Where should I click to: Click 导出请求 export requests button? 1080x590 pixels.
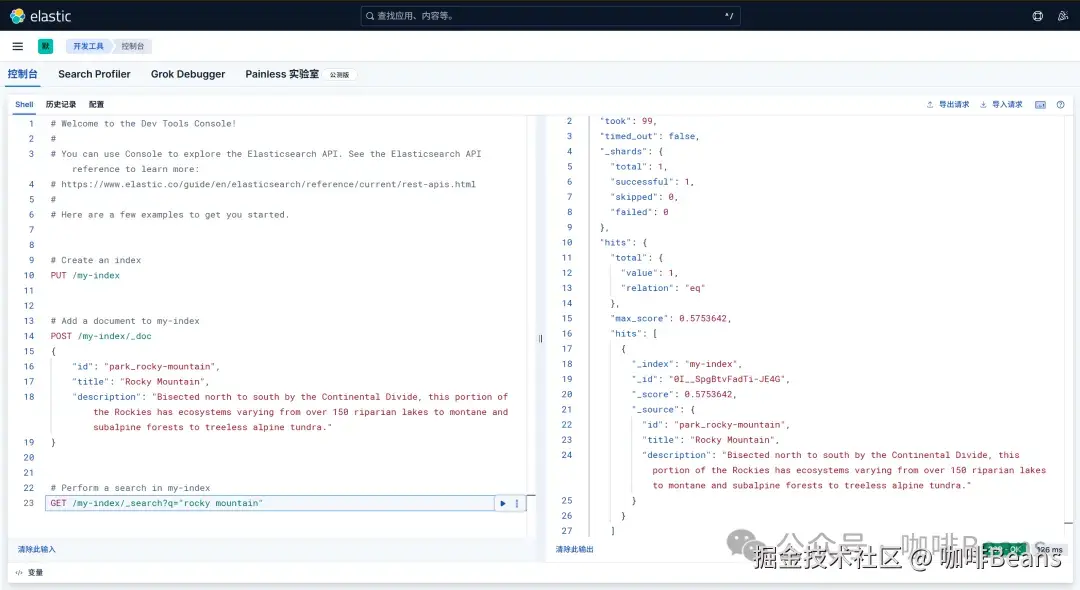[x=948, y=105]
